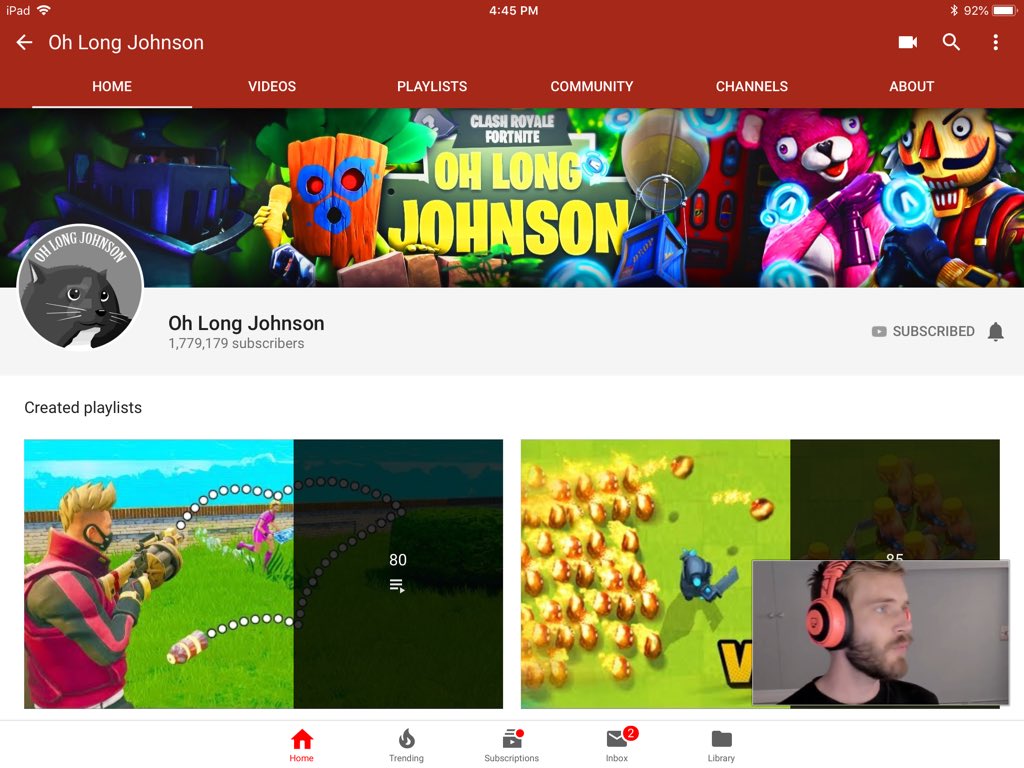Open Inbox with 2 notifications
1024x768 pixels.
(617, 745)
